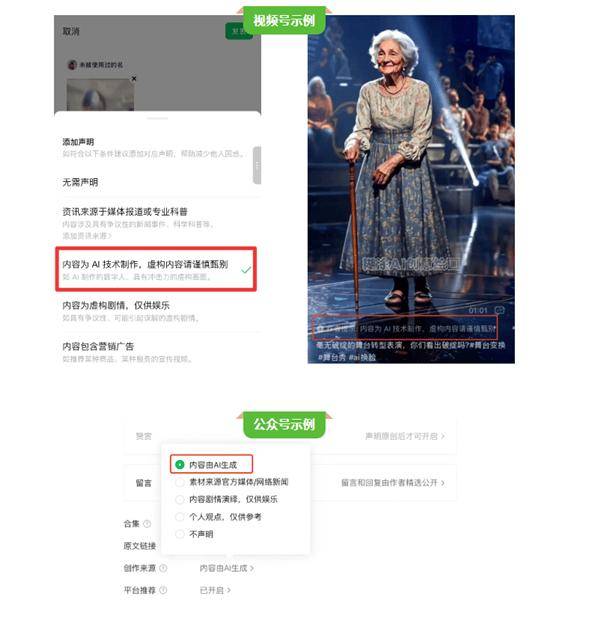Click the 创作来源 info help icon

(163, 568)
